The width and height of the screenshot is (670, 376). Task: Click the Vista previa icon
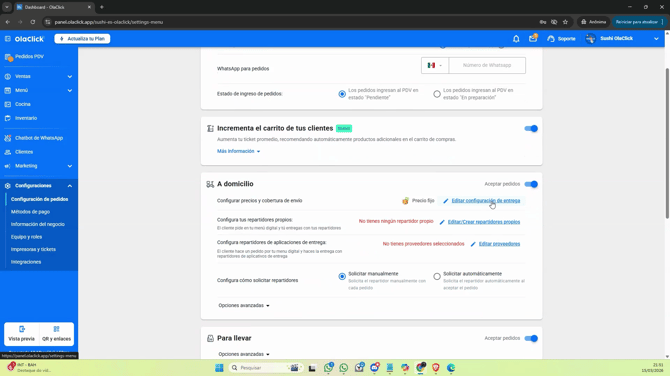[x=22, y=329]
